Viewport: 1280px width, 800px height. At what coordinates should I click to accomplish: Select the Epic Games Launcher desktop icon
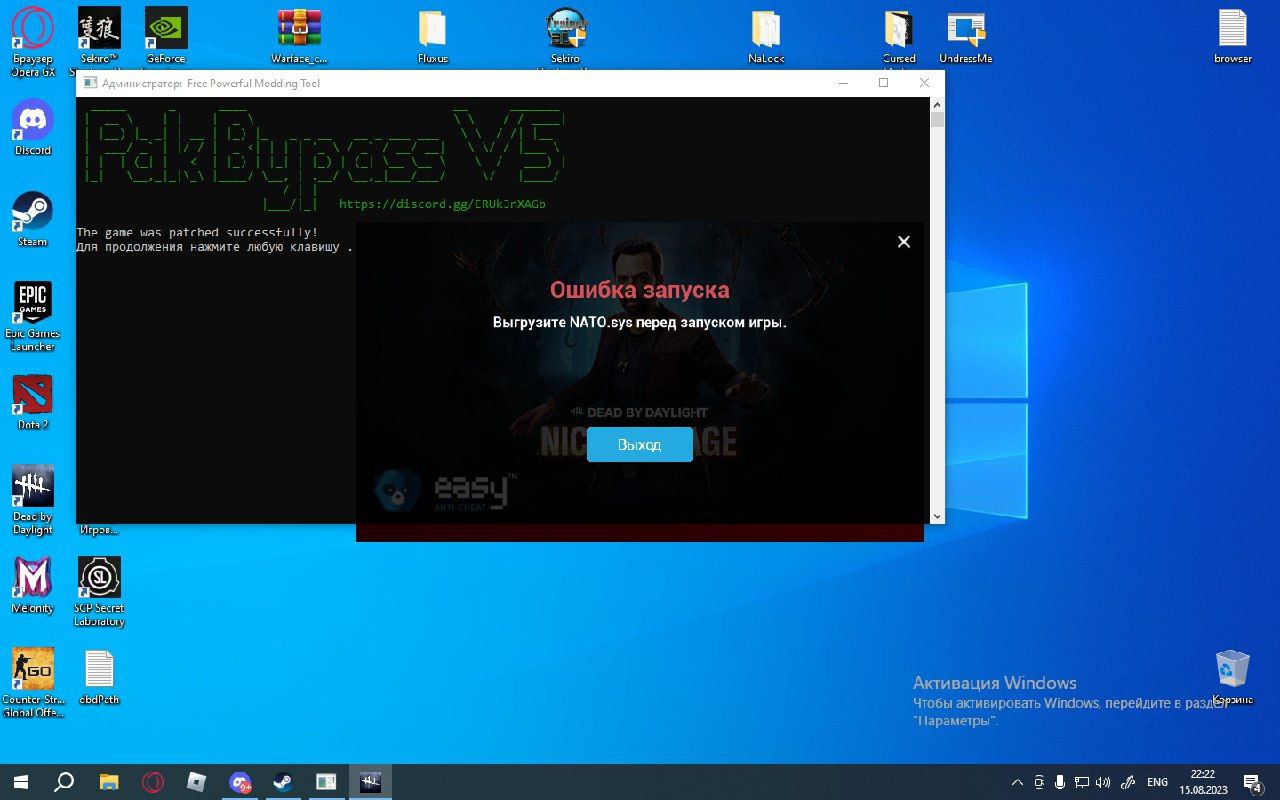coord(32,303)
